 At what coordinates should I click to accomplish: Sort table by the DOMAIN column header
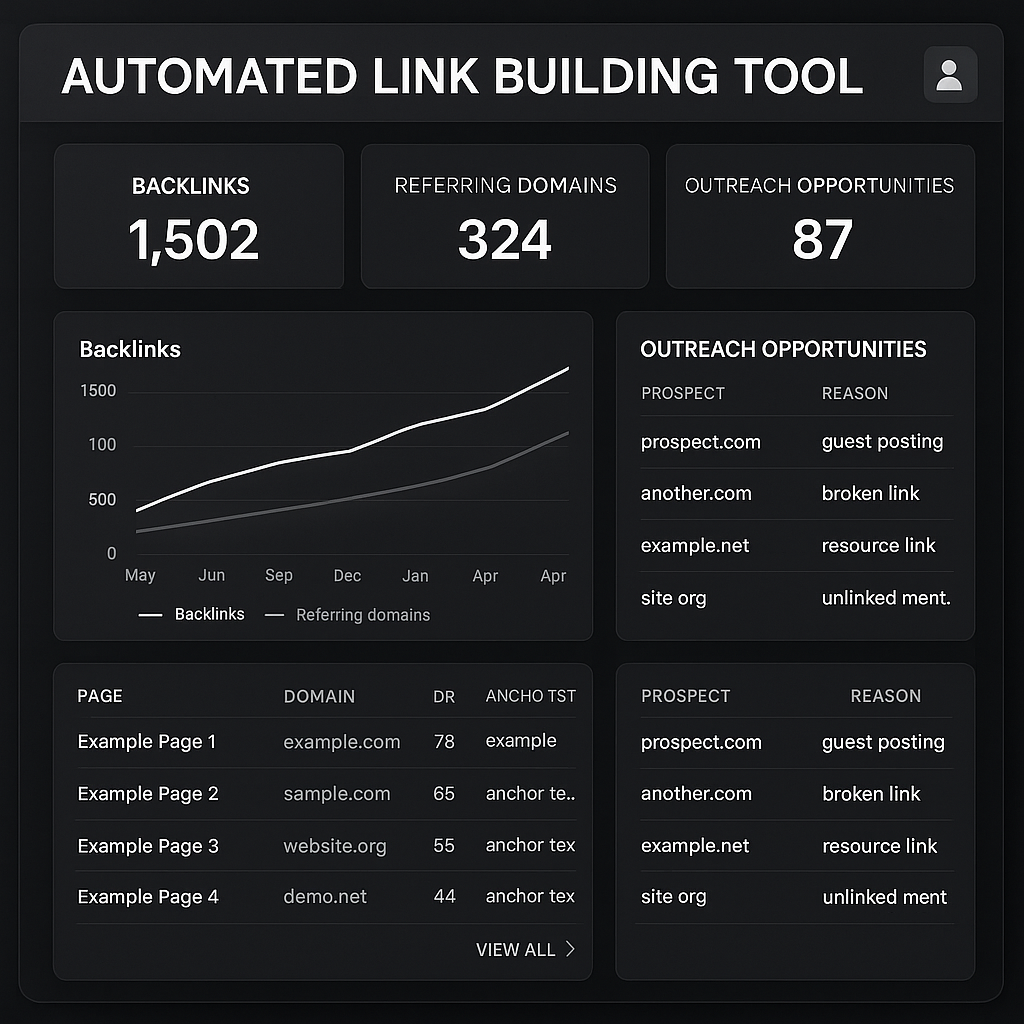point(319,696)
